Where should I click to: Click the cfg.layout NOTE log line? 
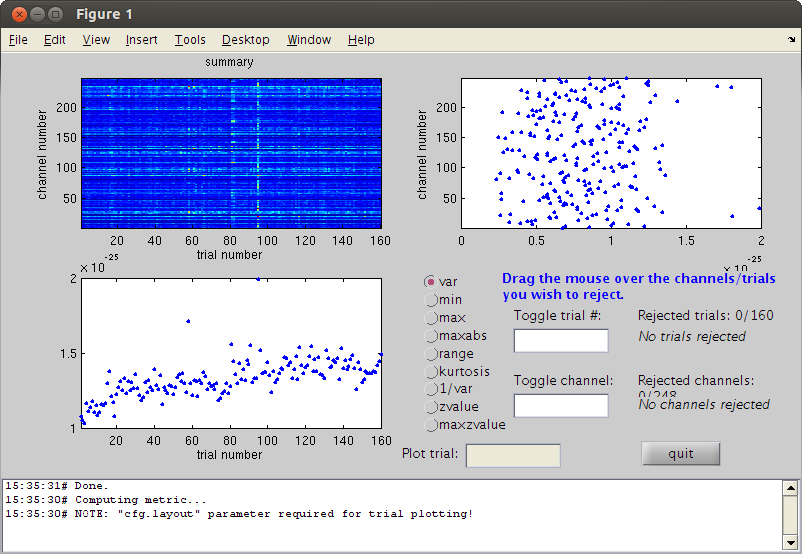coord(239,514)
